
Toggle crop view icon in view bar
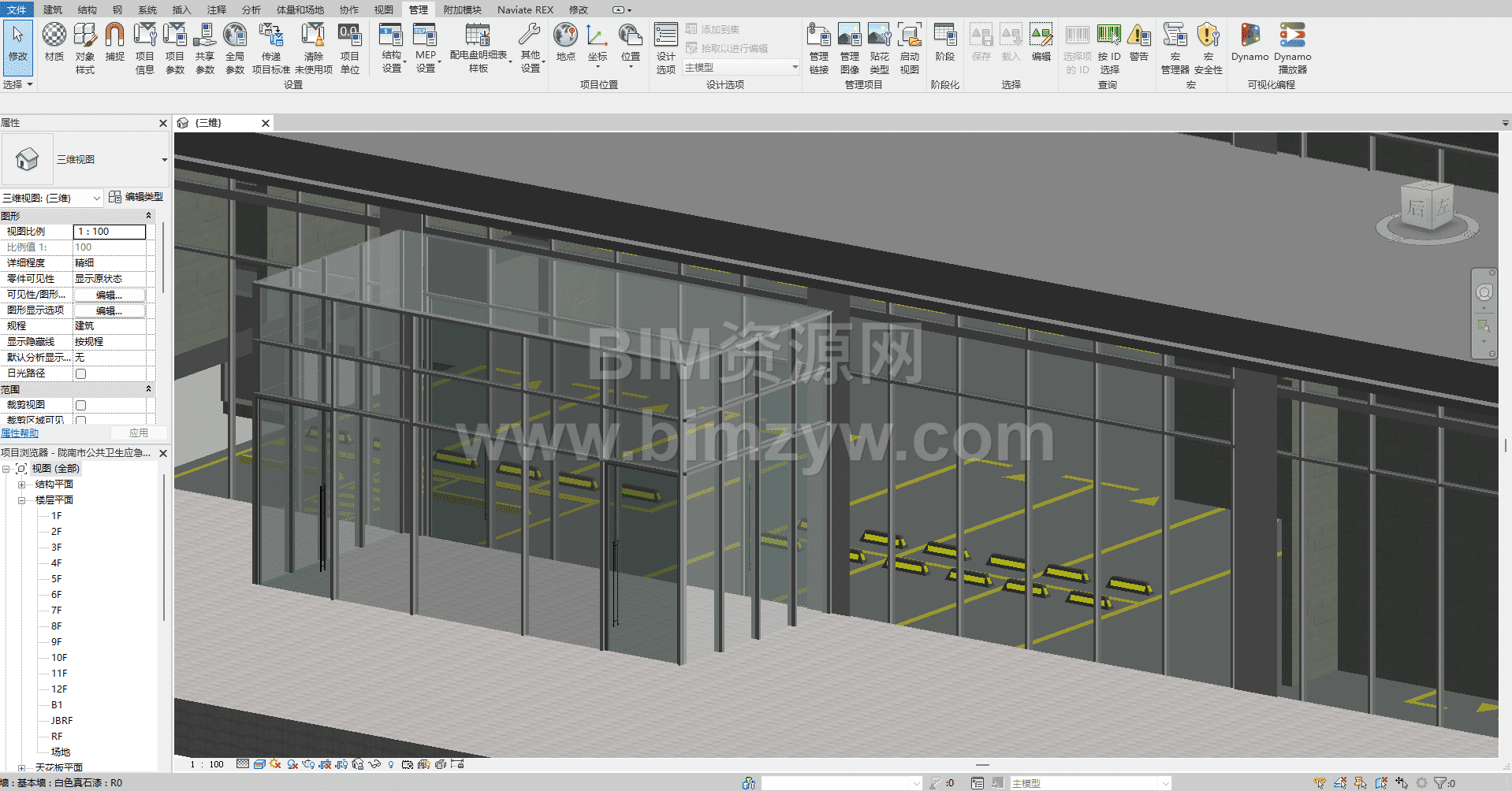325,764
